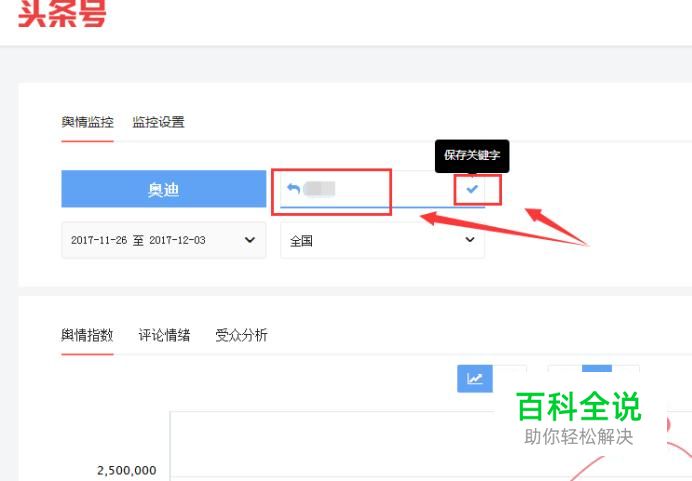
Task: Switch to the 舆情监控 tab
Action: 87,122
